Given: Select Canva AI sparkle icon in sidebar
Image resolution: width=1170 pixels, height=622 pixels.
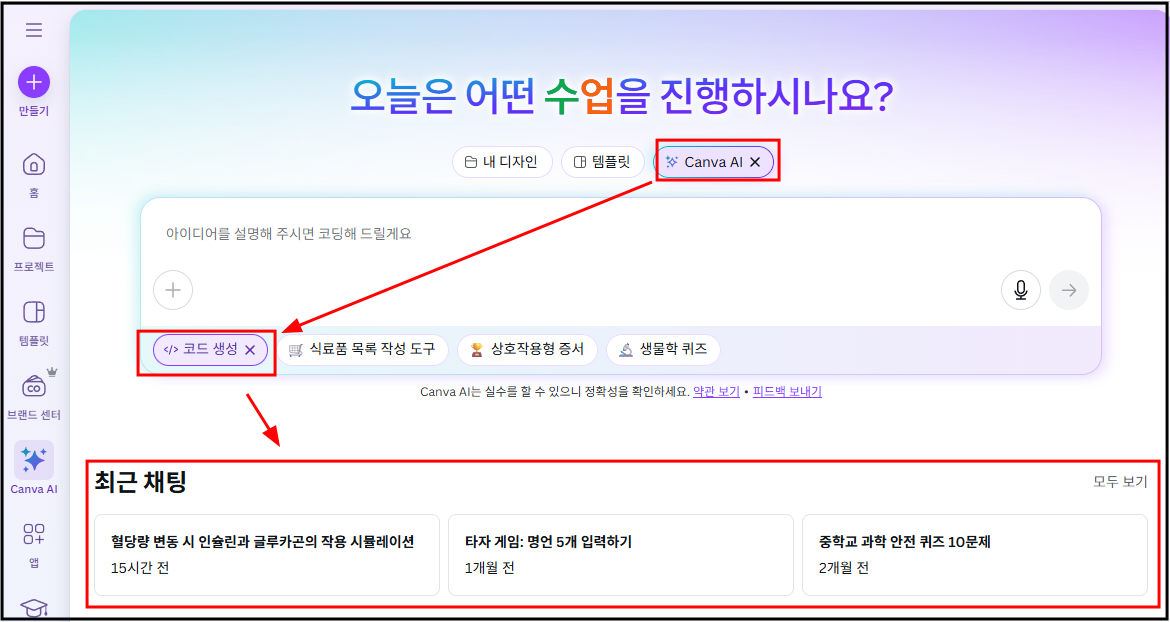Looking at the screenshot, I should (34, 459).
